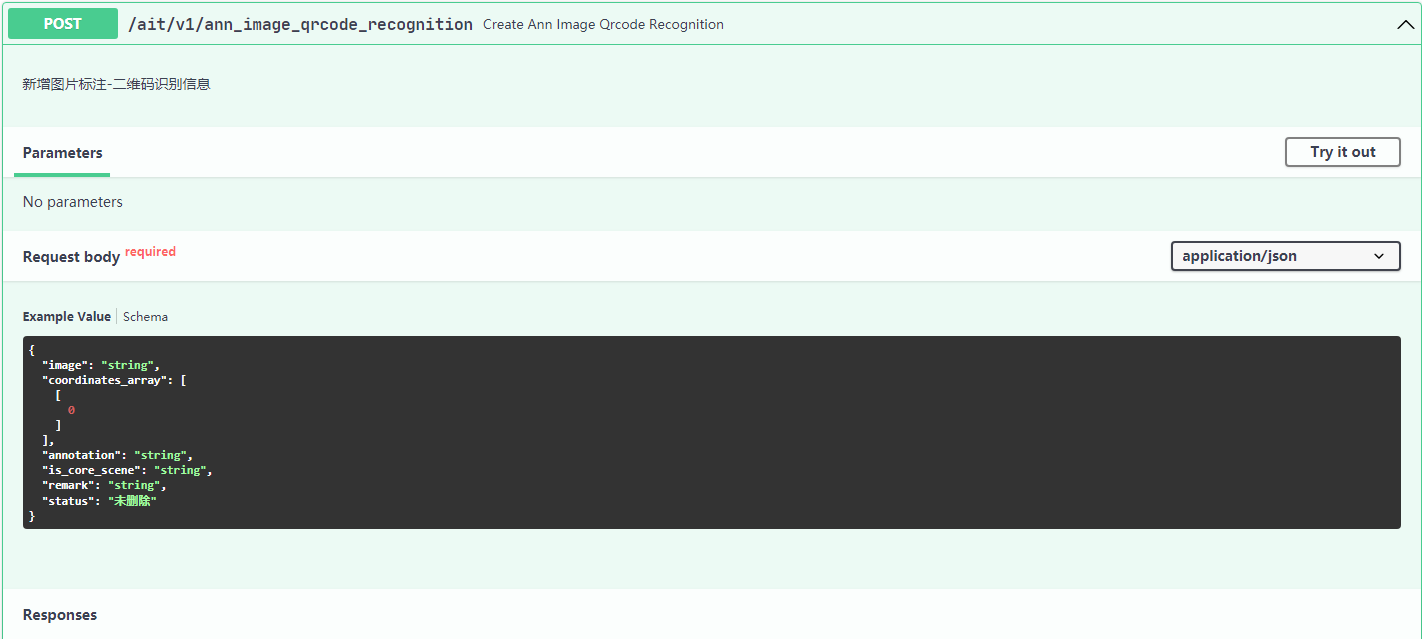Click the Create Ann Image Qrcode Recognition summary

[603, 24]
